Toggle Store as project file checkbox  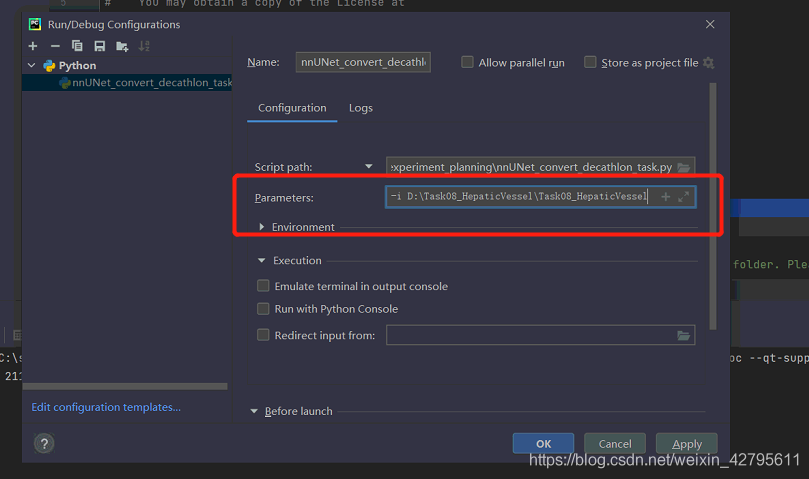tap(590, 62)
